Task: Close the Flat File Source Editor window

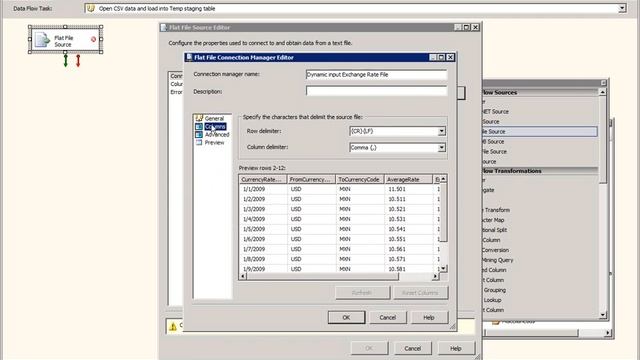Action: 476,27
